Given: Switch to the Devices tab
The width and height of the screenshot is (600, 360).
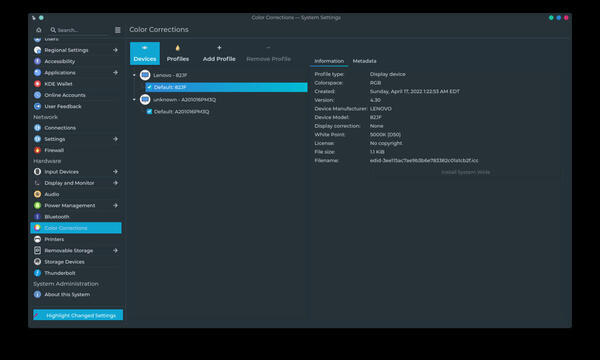Looking at the screenshot, I should tap(145, 53).
